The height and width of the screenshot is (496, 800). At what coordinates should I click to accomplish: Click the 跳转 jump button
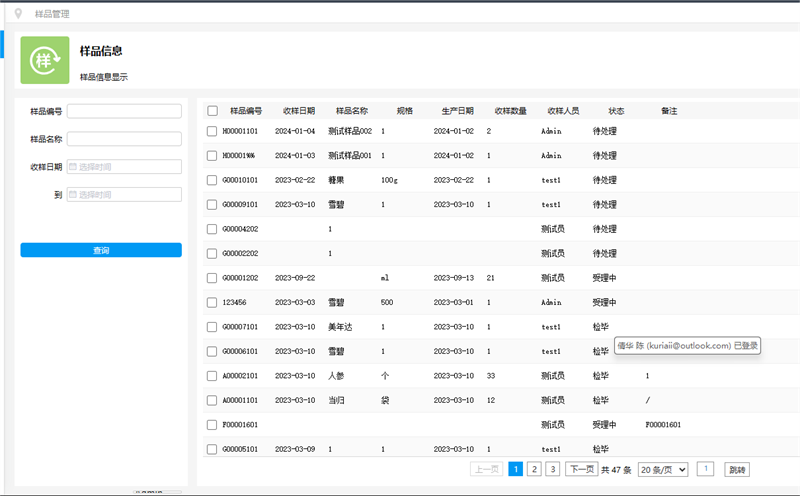(x=736, y=469)
